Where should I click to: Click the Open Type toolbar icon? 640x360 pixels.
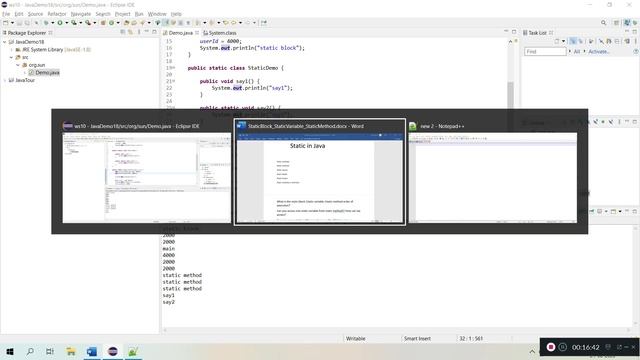coord(127,23)
